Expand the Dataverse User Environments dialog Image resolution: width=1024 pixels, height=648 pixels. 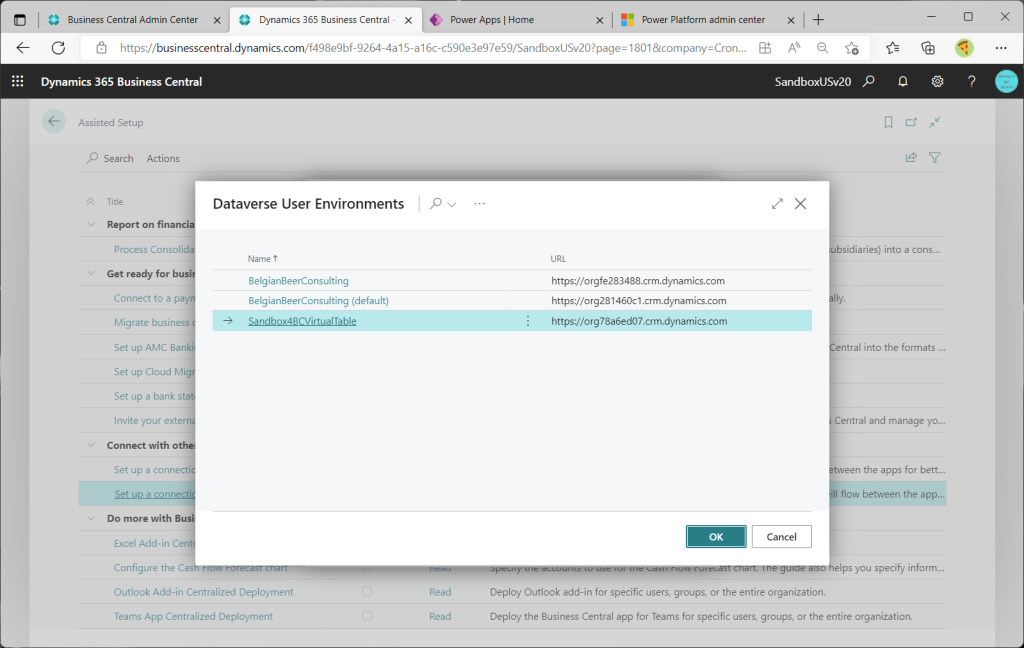(777, 204)
